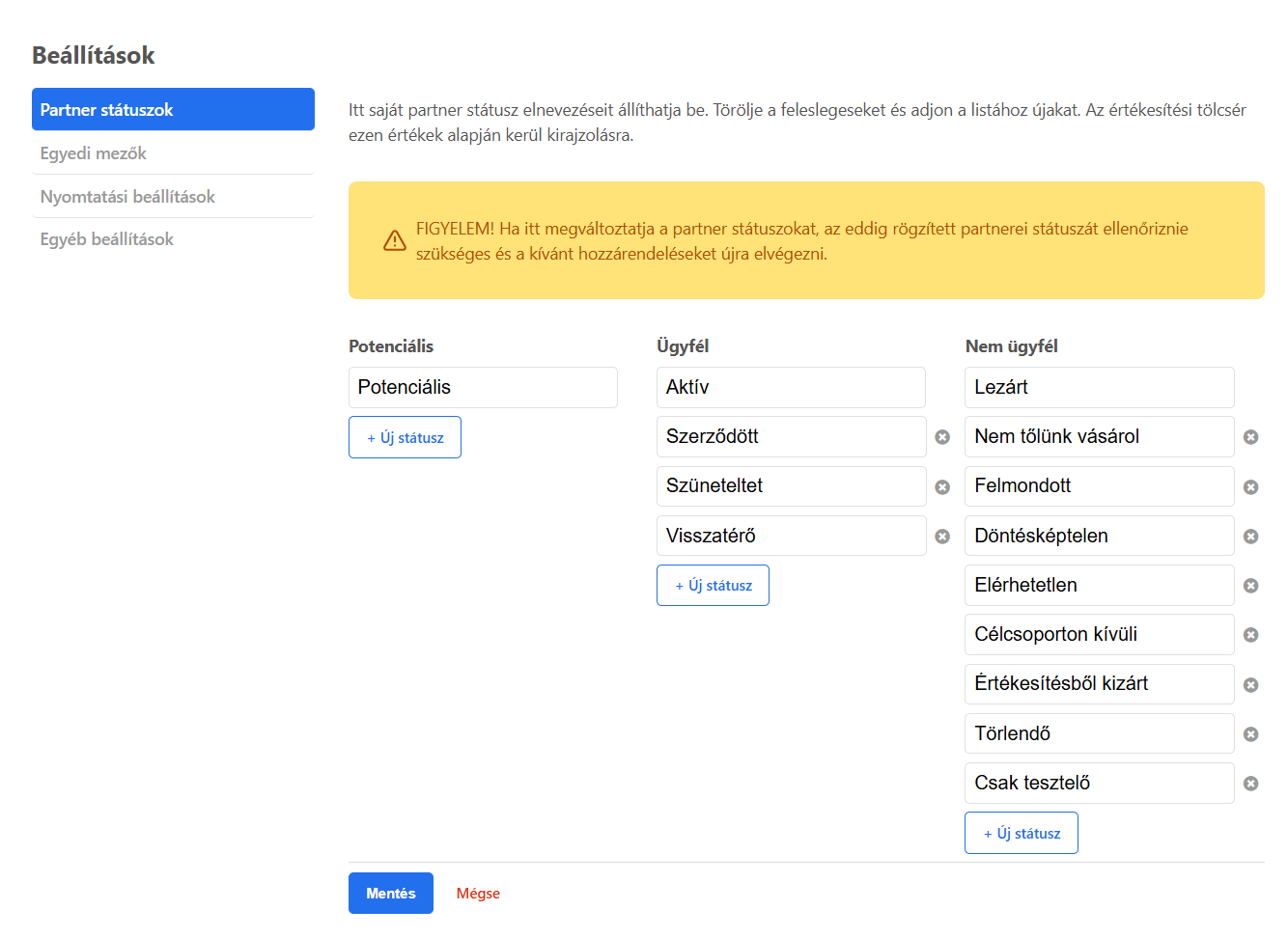The image size is (1288, 938).
Task: Remove the Elérhetetlen status
Action: [1251, 585]
